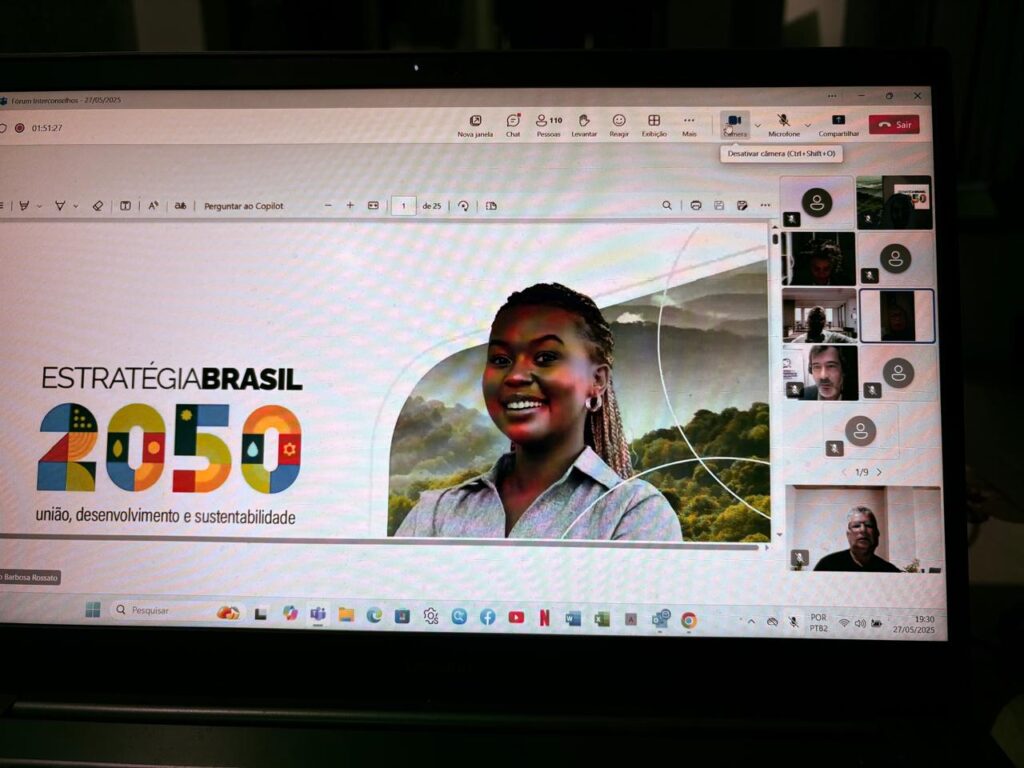Zoom out the PDF with minus
This screenshot has height=768, width=1024.
pos(328,205)
